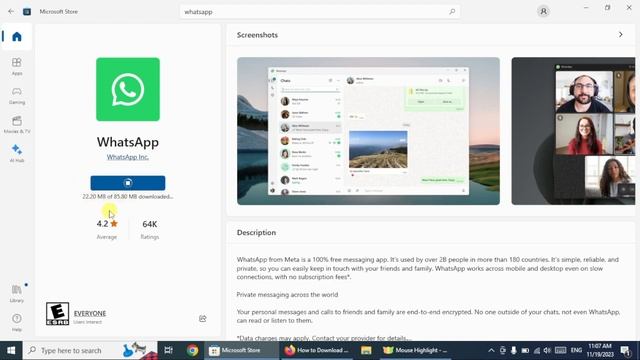
Task: Open Movies & TV in sidebar
Action: coord(17,124)
